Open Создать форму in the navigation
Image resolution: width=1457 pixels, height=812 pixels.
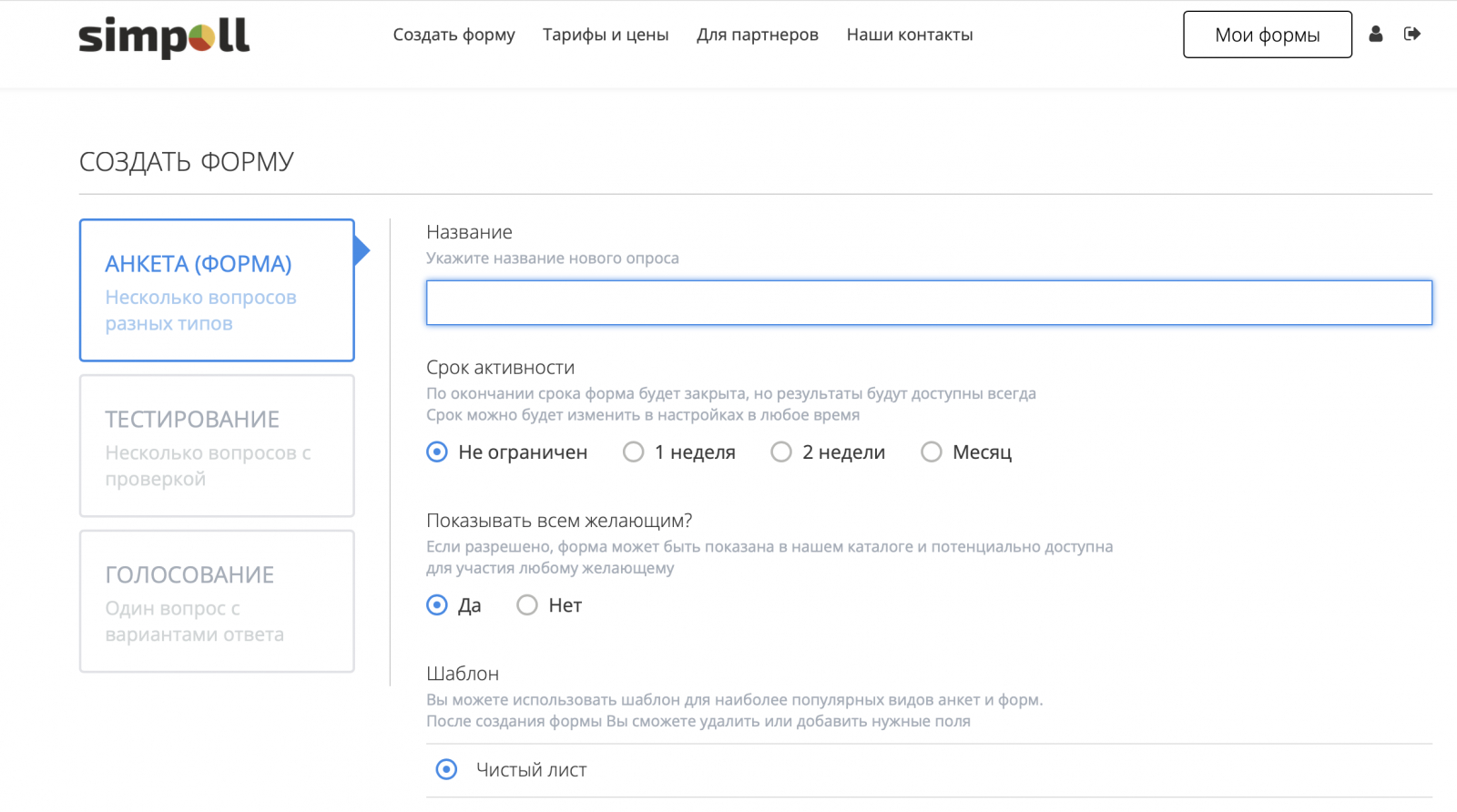[453, 35]
